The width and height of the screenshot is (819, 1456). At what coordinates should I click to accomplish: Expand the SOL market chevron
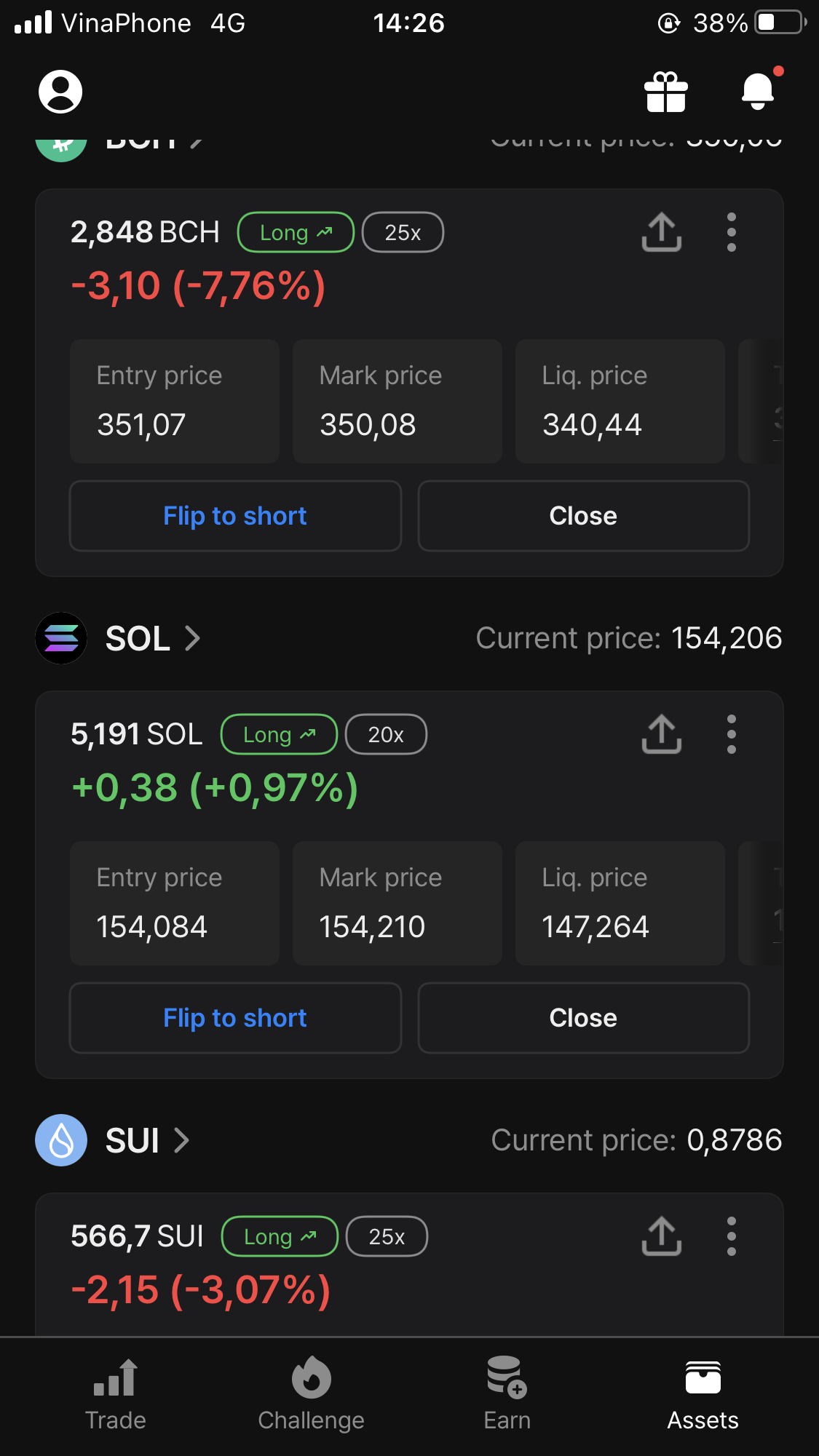pos(192,638)
